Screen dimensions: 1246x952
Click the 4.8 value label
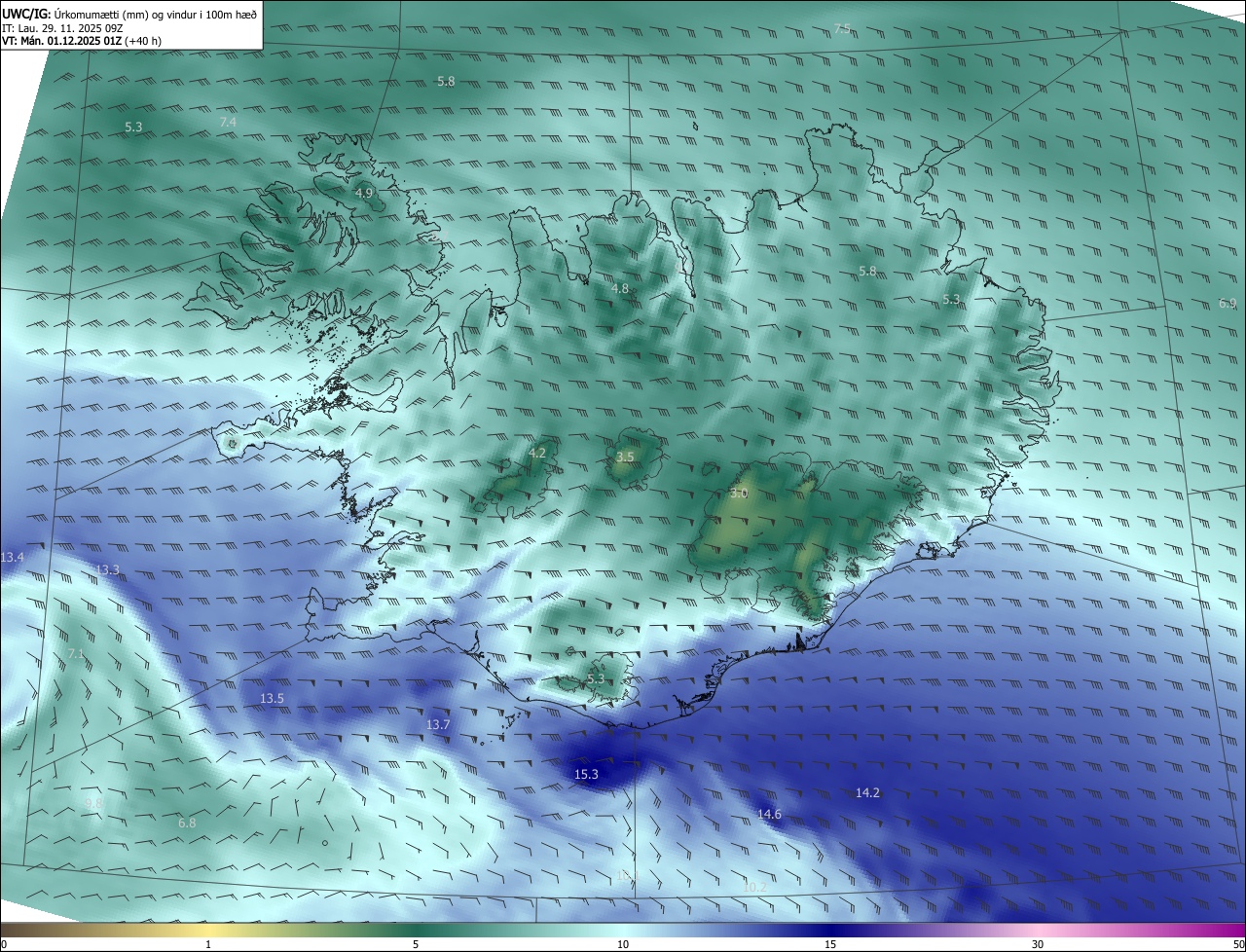tap(620, 289)
